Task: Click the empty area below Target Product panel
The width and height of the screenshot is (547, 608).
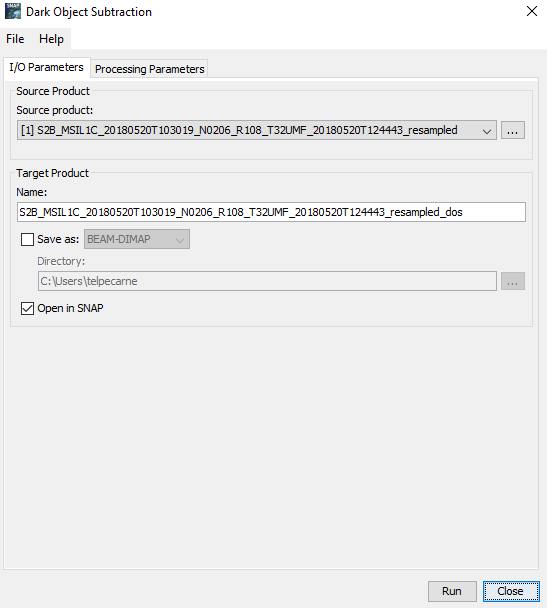Action: (x=271, y=446)
